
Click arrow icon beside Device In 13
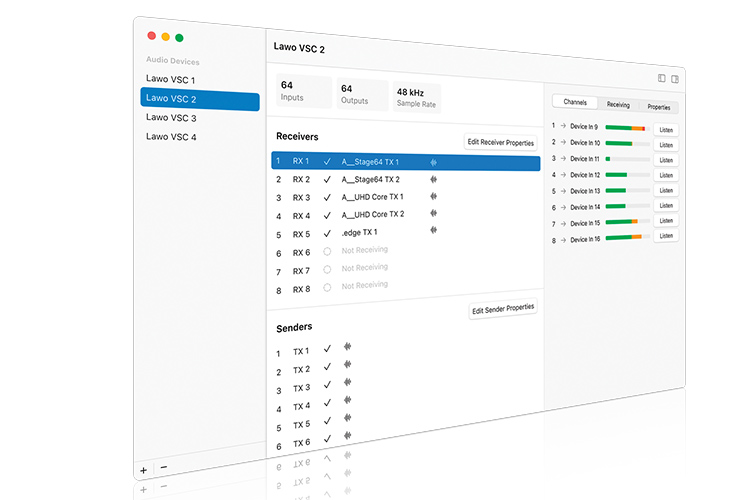(563, 191)
